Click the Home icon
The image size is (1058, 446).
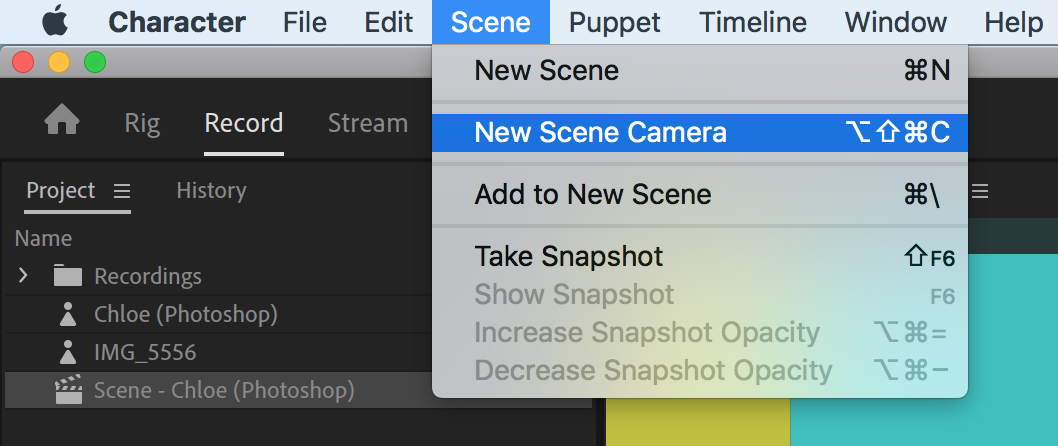pos(62,122)
